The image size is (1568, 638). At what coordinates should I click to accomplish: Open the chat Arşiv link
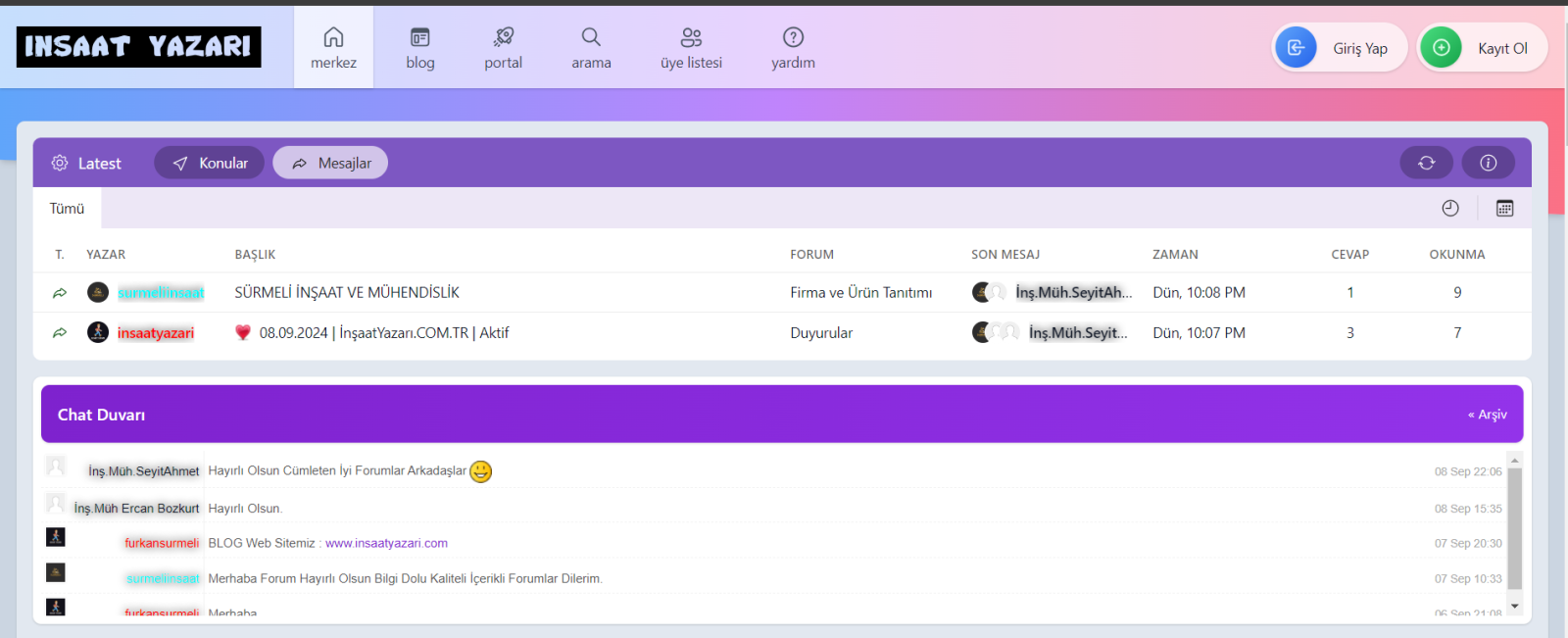click(x=1487, y=415)
